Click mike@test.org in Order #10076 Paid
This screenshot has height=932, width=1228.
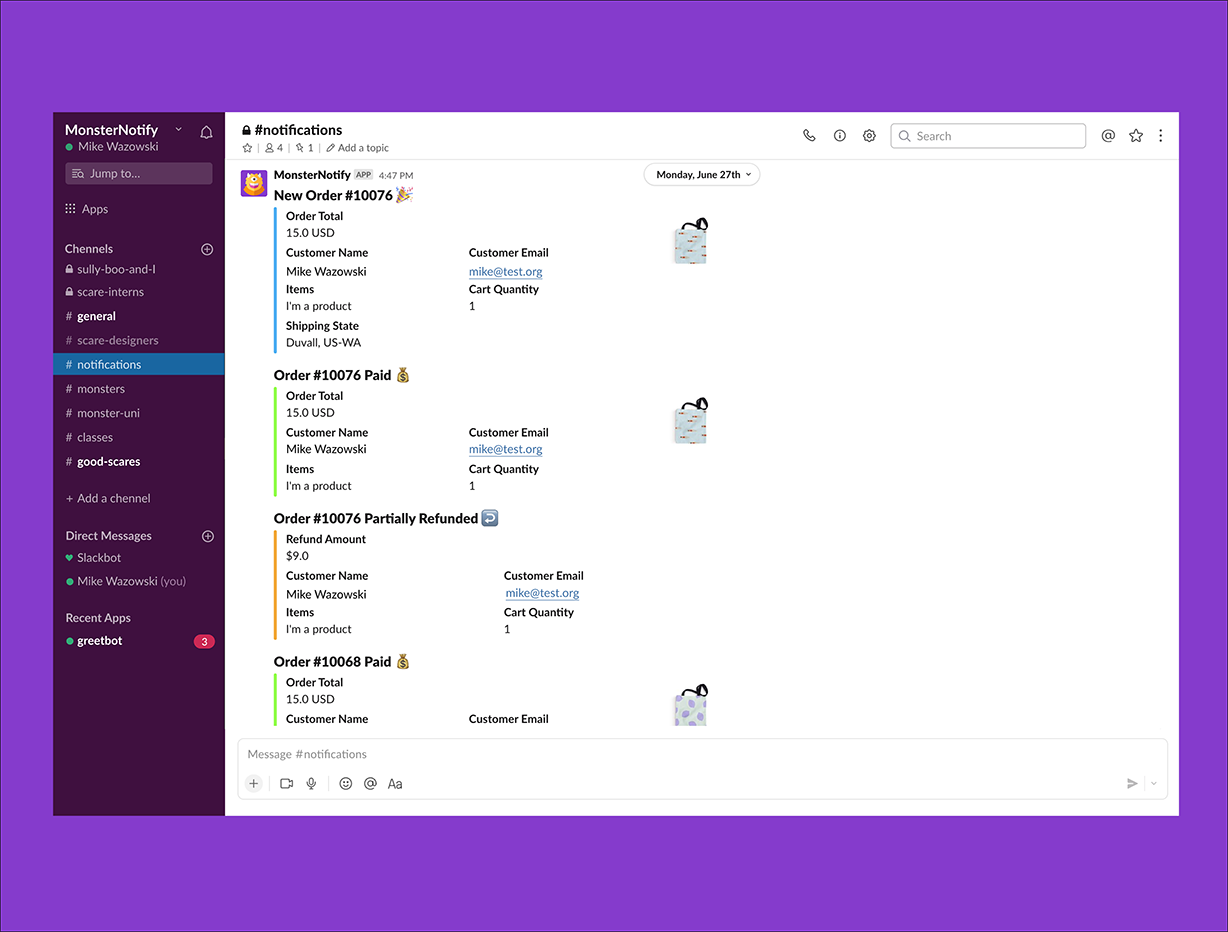coord(506,449)
